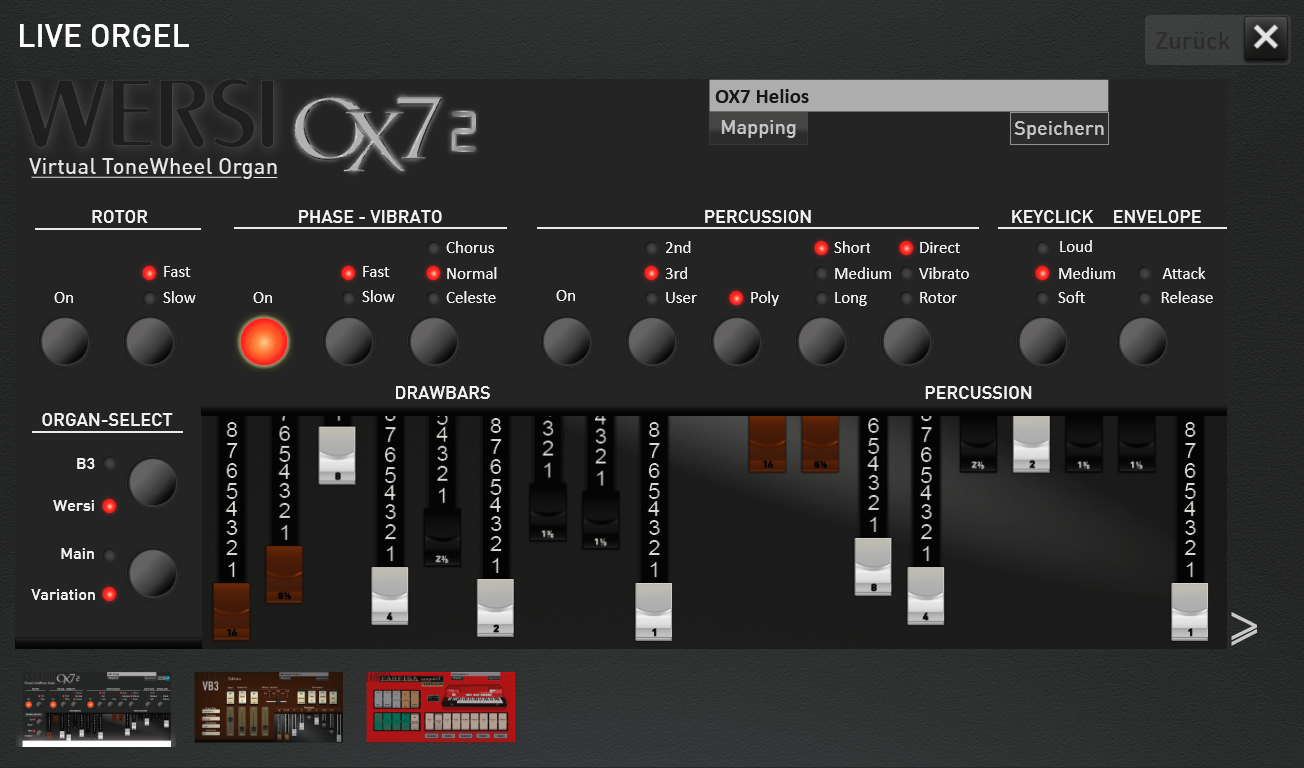Screen dimensions: 1304x768
Task: Click the right arrow to show next page
Action: (x=1243, y=628)
